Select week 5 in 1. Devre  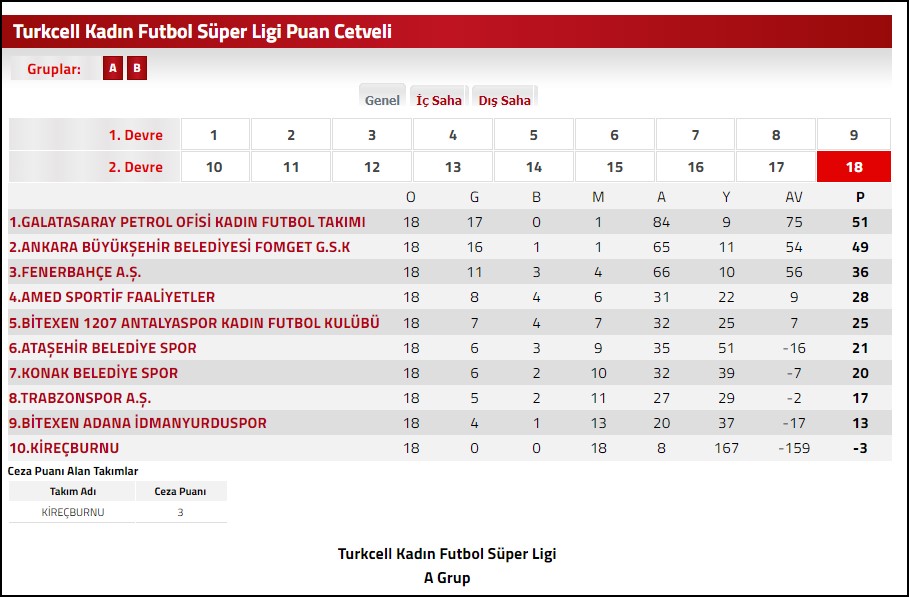tap(533, 135)
